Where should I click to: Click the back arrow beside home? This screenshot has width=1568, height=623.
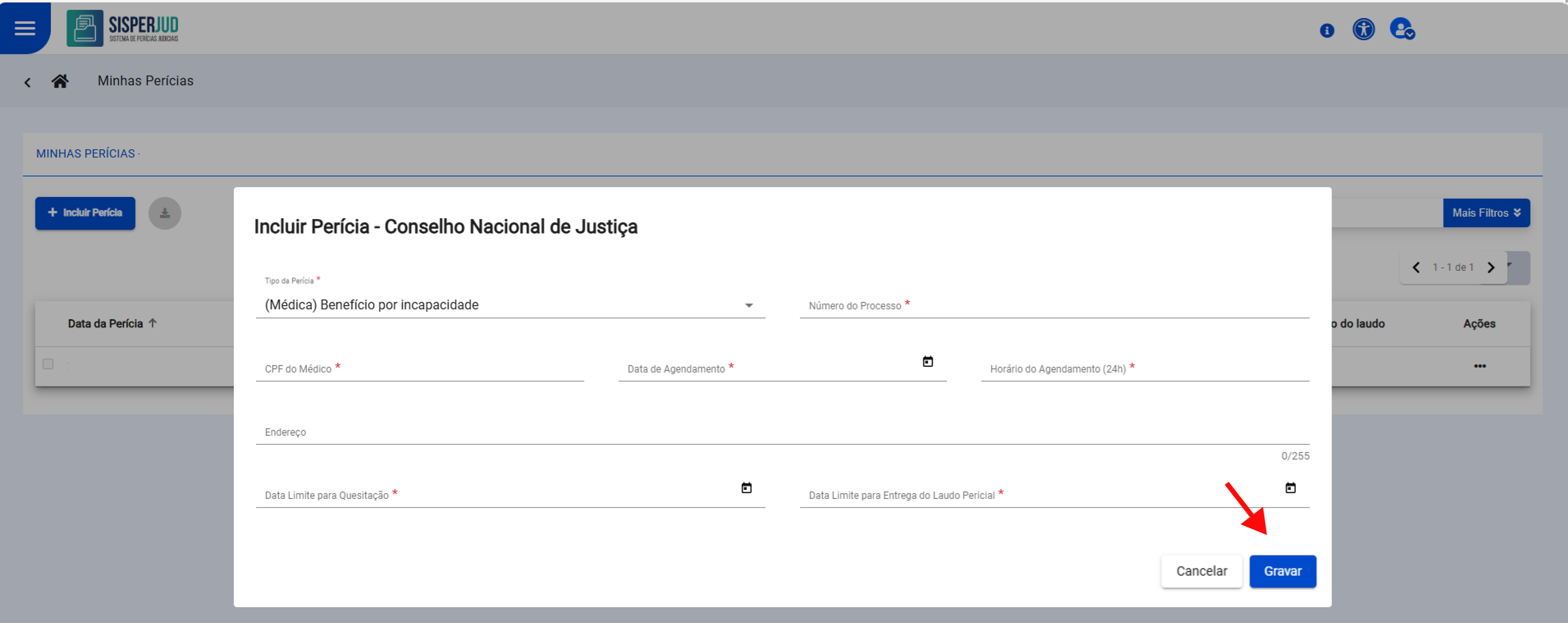pos(27,82)
